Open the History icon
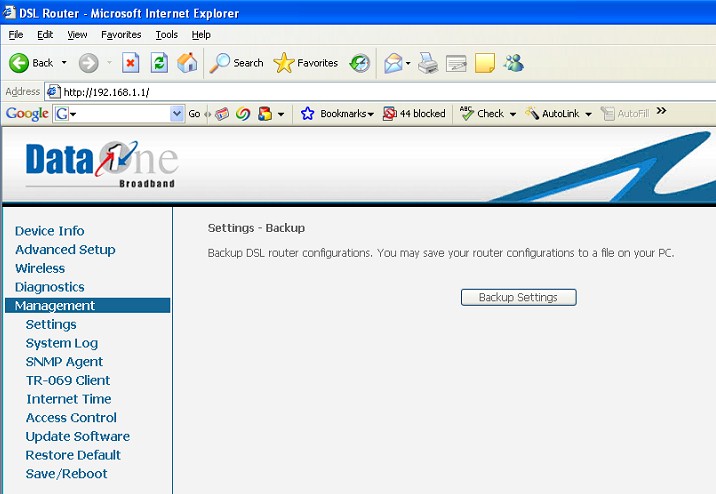716x494 pixels. coord(360,63)
